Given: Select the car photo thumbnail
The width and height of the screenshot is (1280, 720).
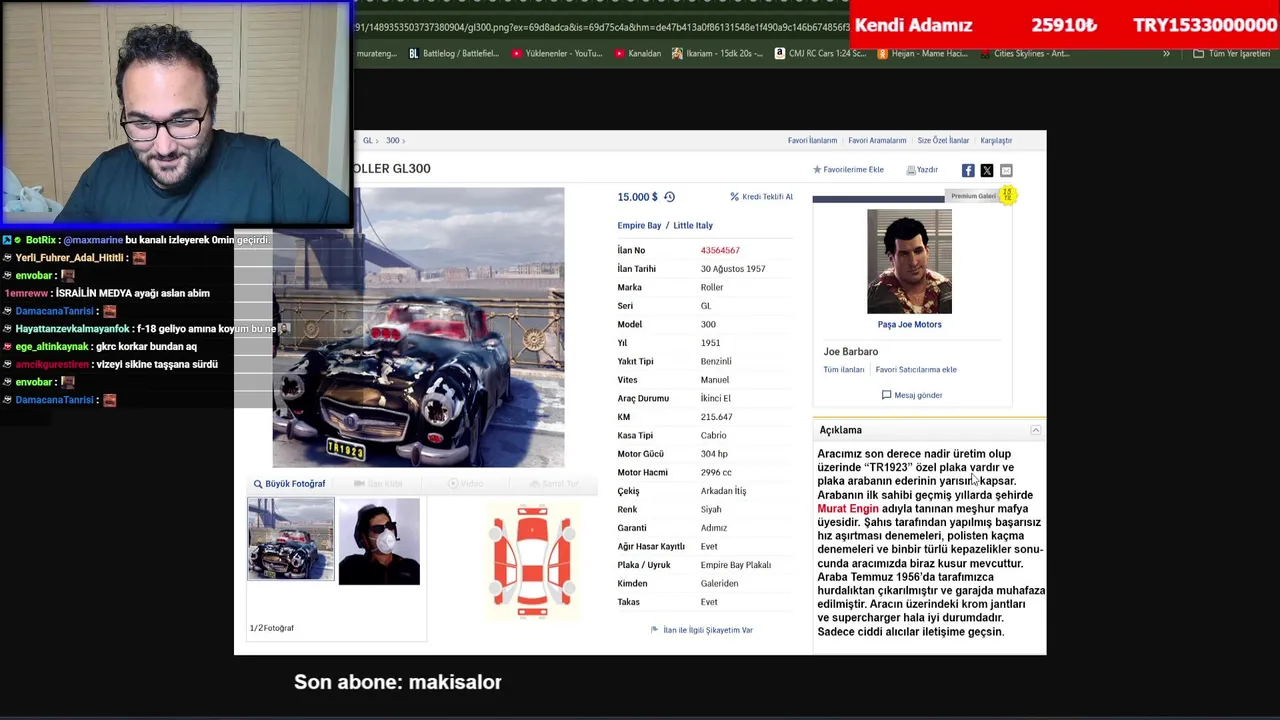Looking at the screenshot, I should [x=291, y=540].
